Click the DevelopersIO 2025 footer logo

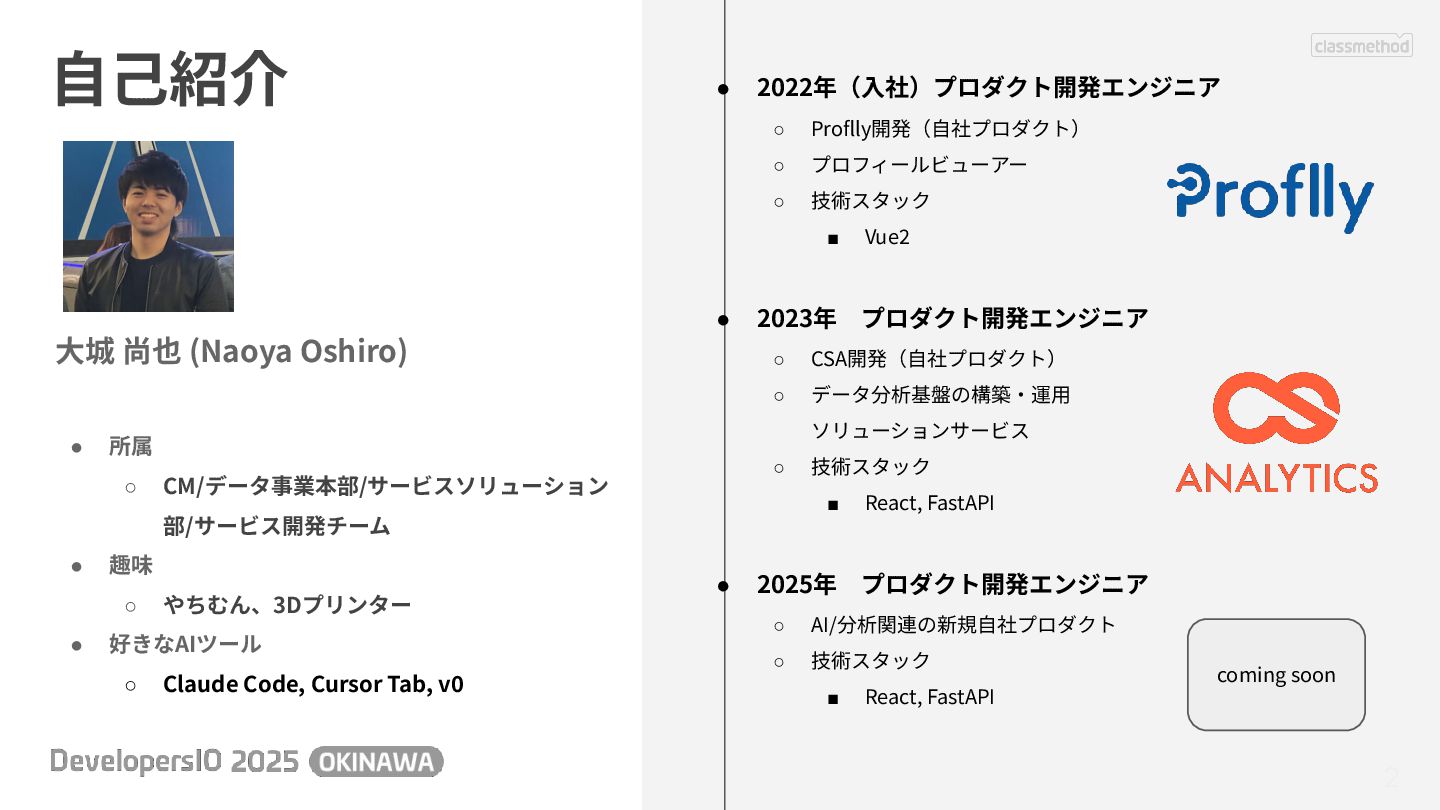(175, 762)
